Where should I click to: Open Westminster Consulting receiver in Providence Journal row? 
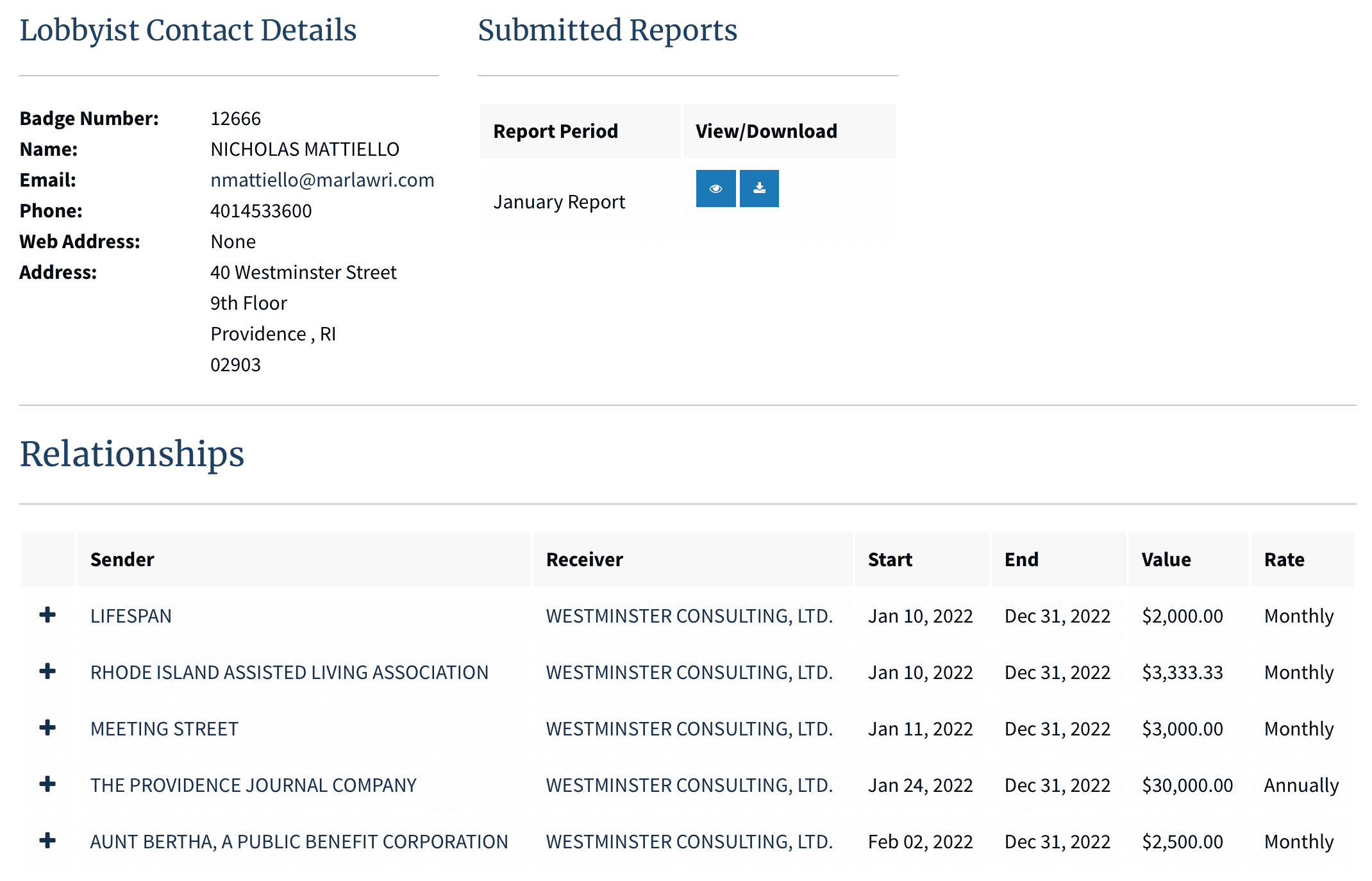tap(689, 785)
